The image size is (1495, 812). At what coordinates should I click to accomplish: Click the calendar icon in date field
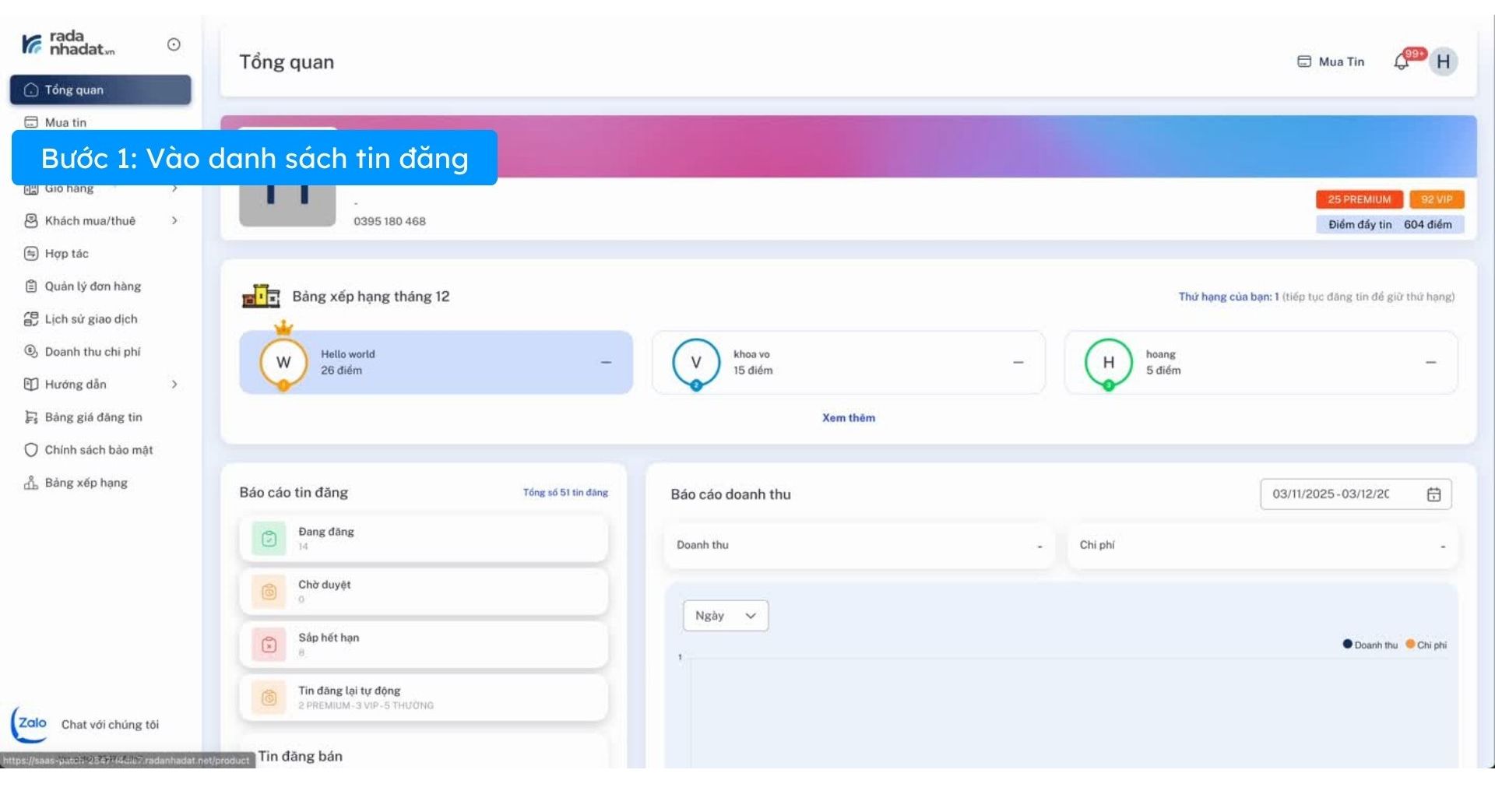coord(1433,494)
